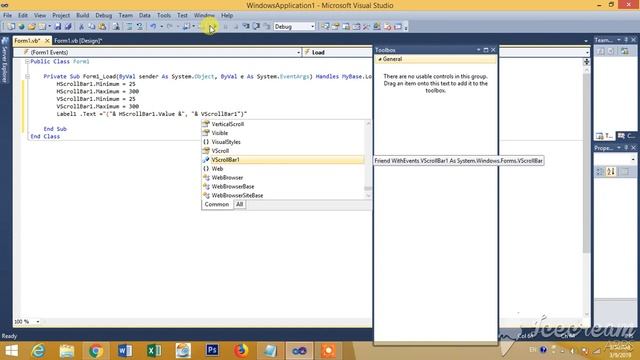Click the Open File toolbar icon

(31, 27)
